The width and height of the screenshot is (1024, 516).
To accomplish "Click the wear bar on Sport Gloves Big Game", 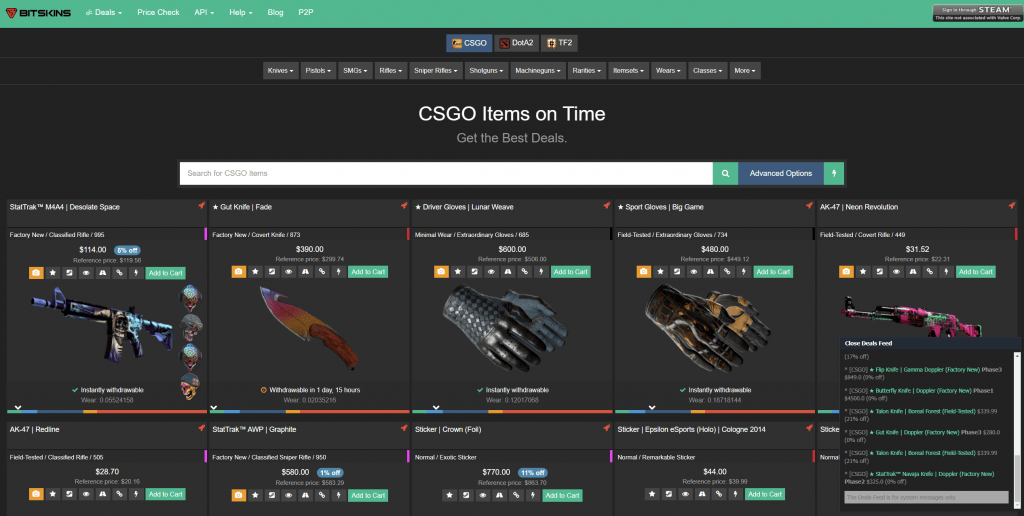I will click(715, 411).
